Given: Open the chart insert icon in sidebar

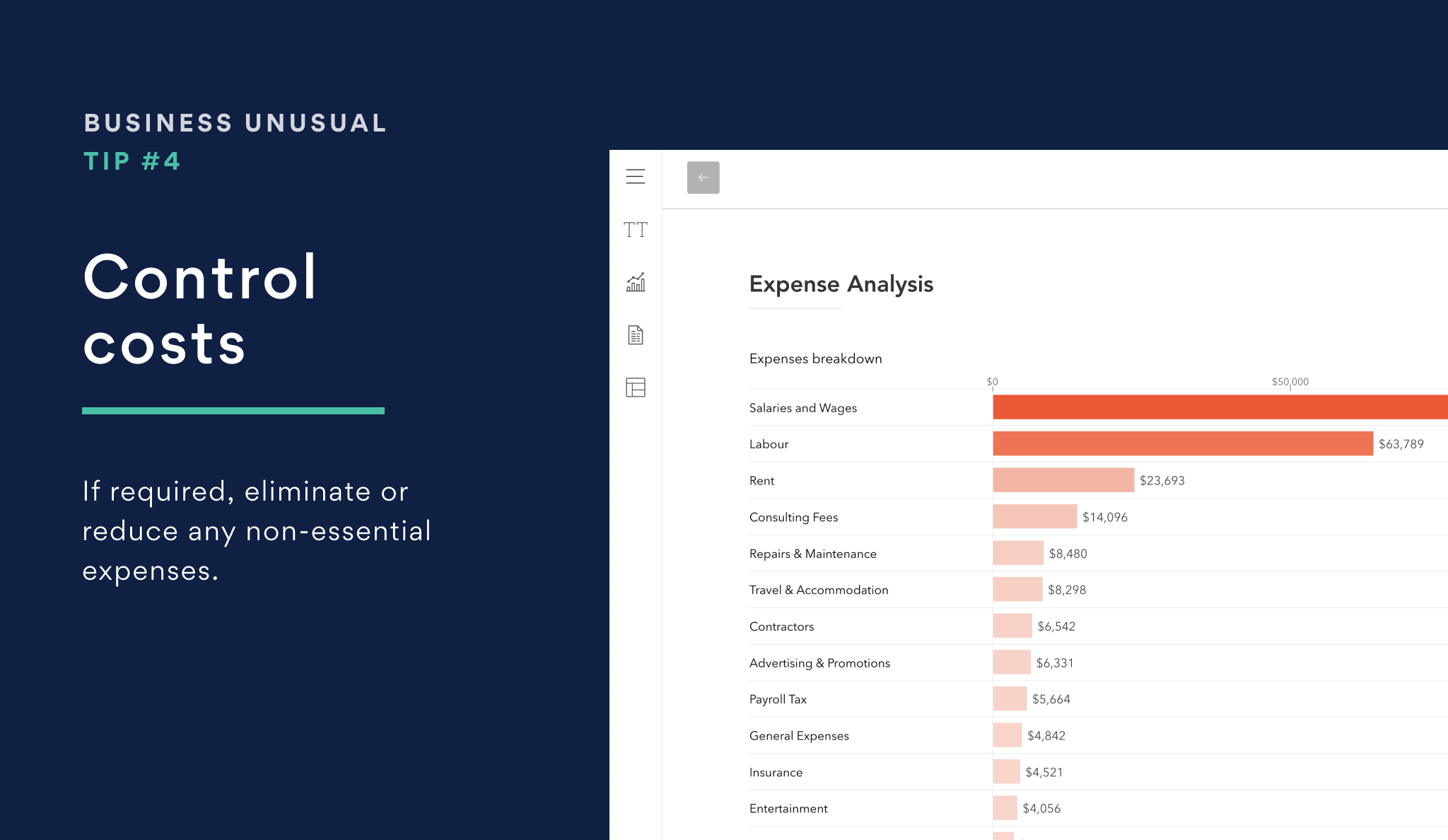Looking at the screenshot, I should [636, 282].
